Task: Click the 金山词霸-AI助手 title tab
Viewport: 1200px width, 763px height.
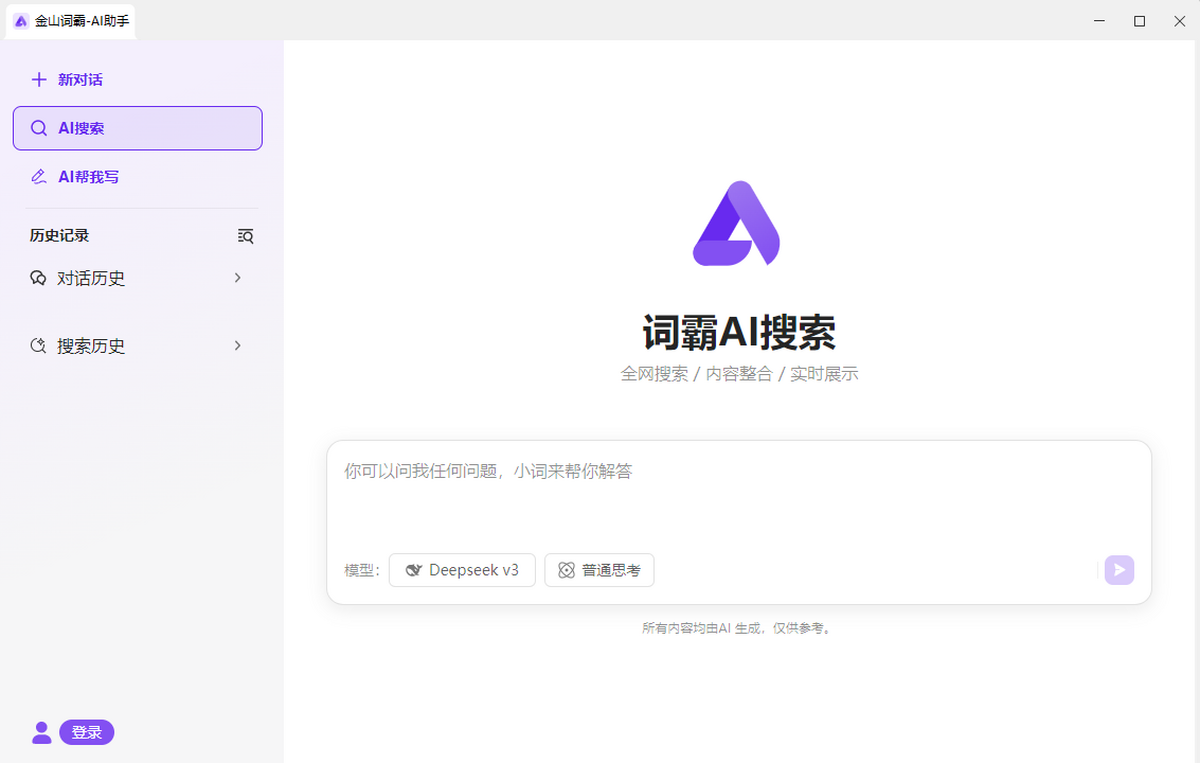Action: (71, 21)
